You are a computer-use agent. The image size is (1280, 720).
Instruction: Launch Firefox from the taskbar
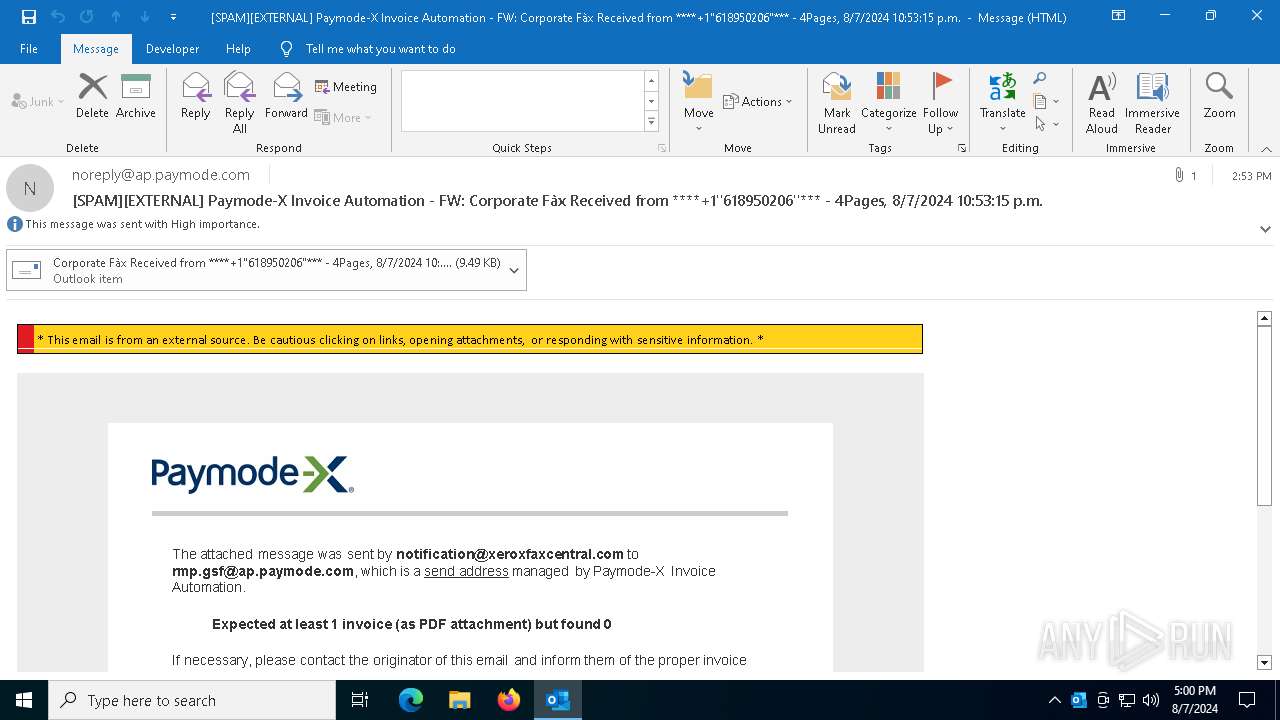(x=509, y=700)
